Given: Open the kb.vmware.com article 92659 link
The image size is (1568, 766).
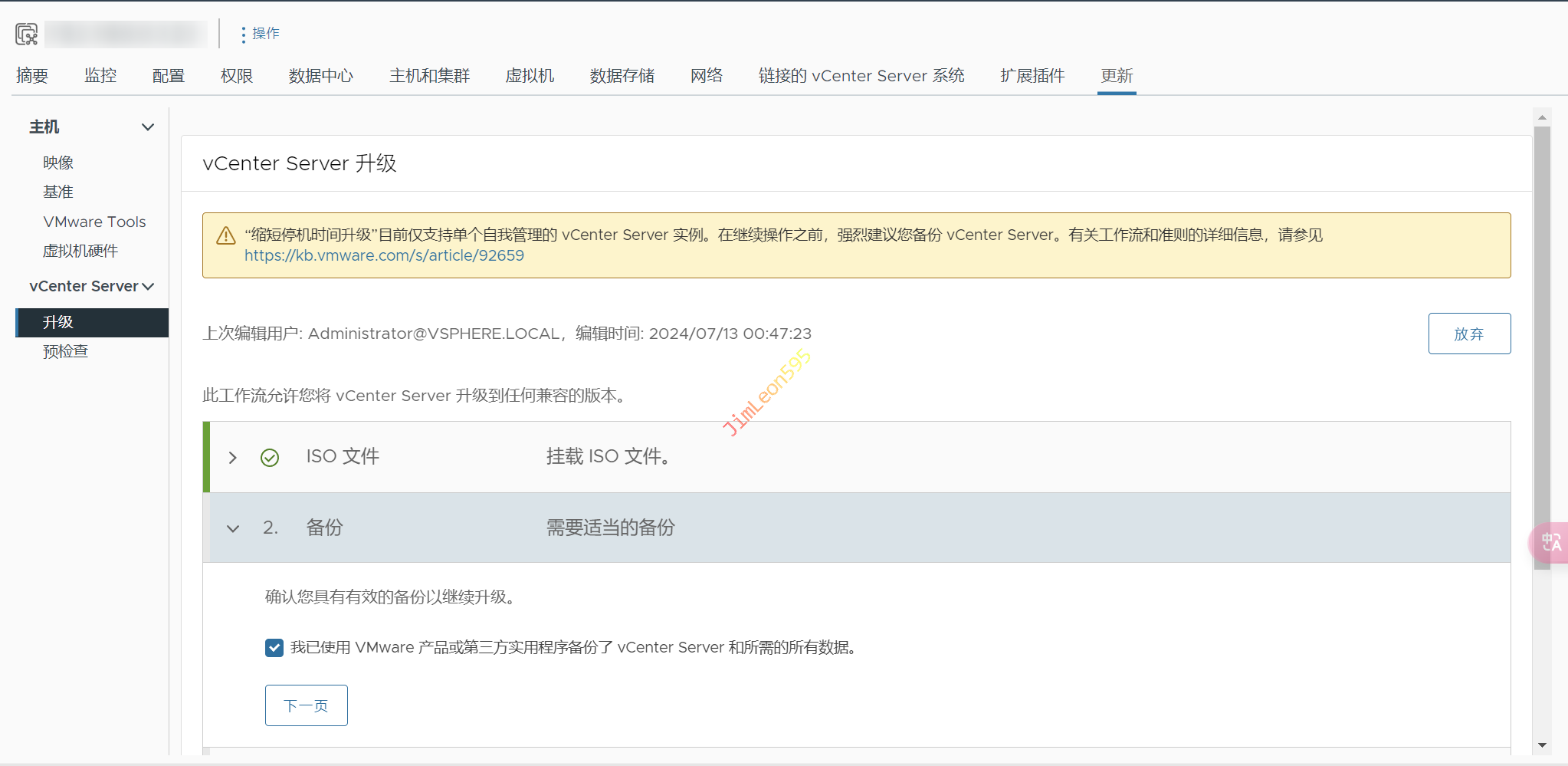Looking at the screenshot, I should [x=384, y=256].
